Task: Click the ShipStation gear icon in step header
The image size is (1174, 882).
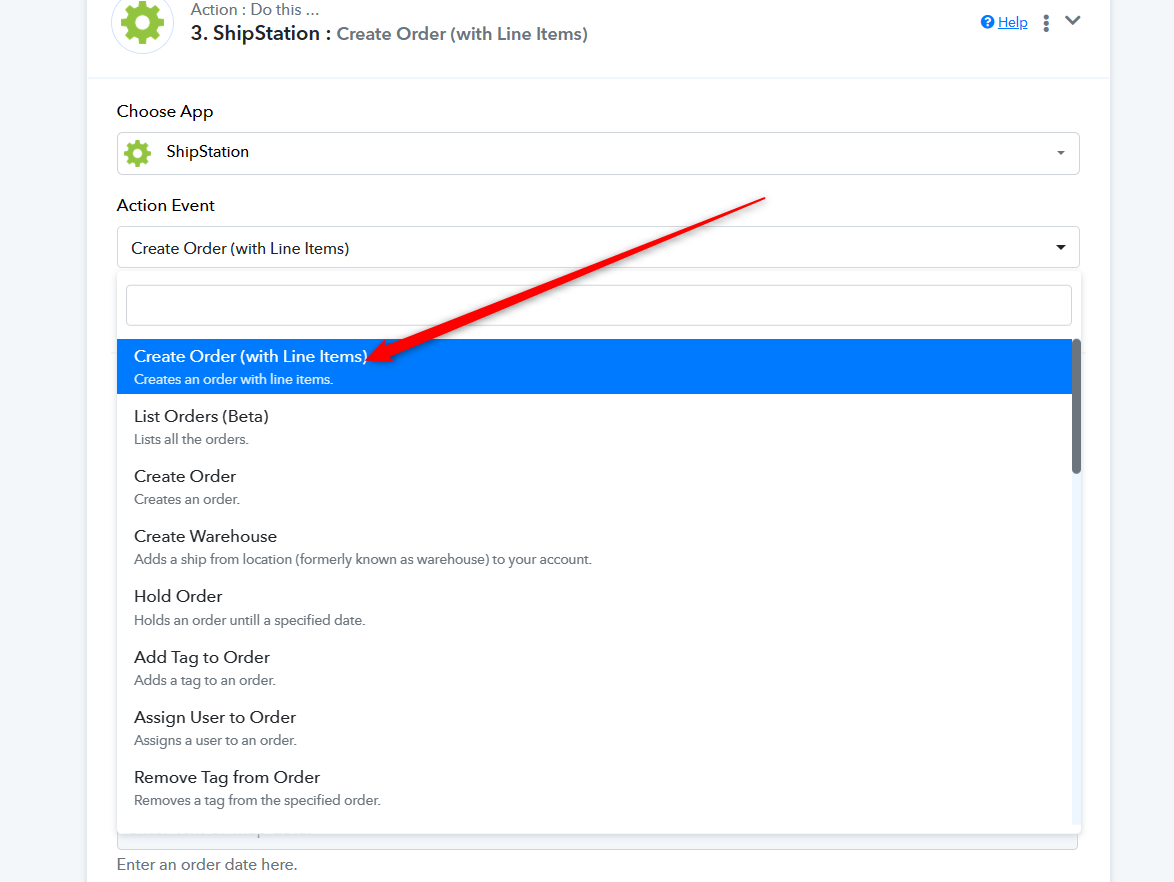Action: click(142, 22)
